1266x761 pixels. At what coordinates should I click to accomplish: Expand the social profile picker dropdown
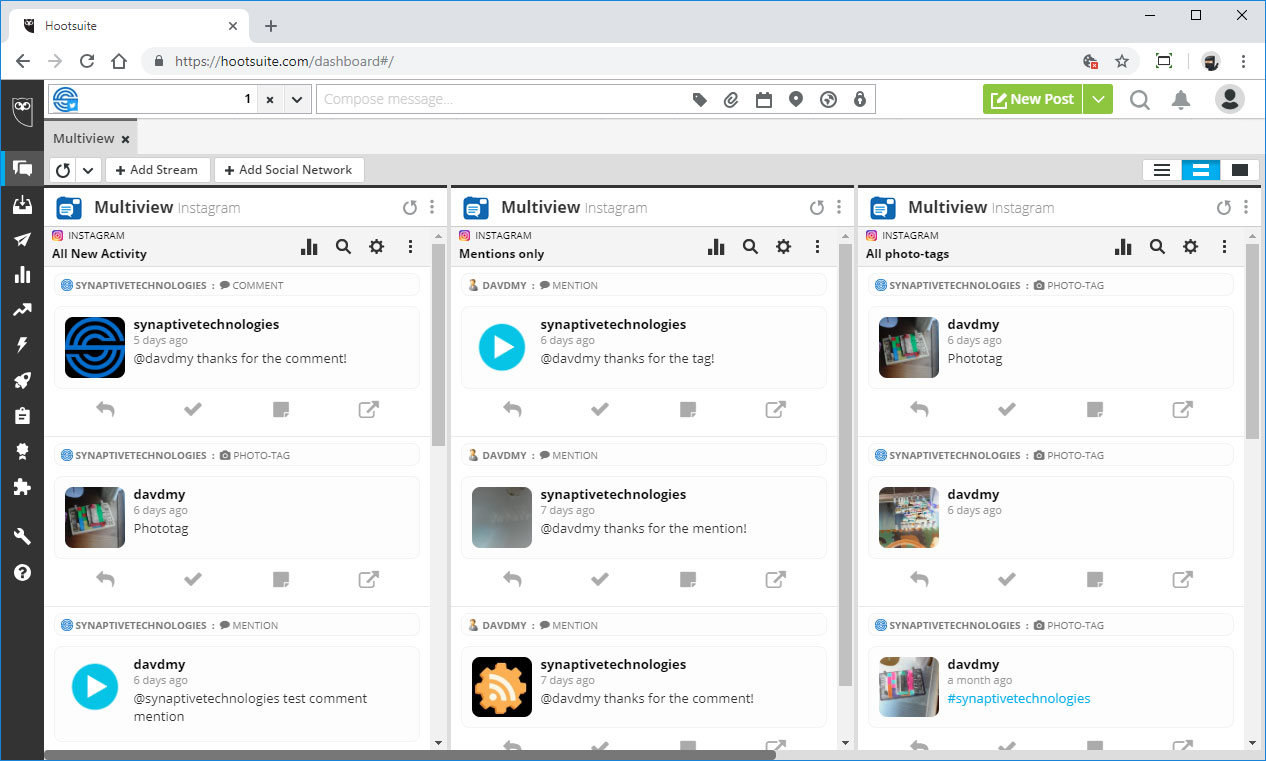pos(296,99)
